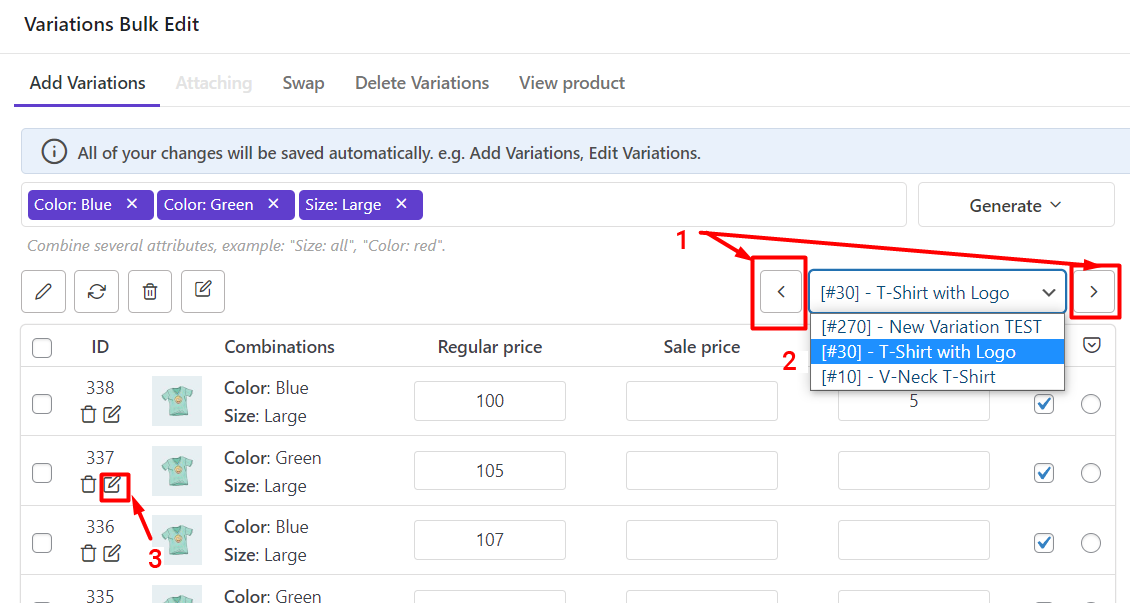Open the product selector showing T-Shirt with Logo
This screenshot has height=603, width=1130.
coord(938,292)
